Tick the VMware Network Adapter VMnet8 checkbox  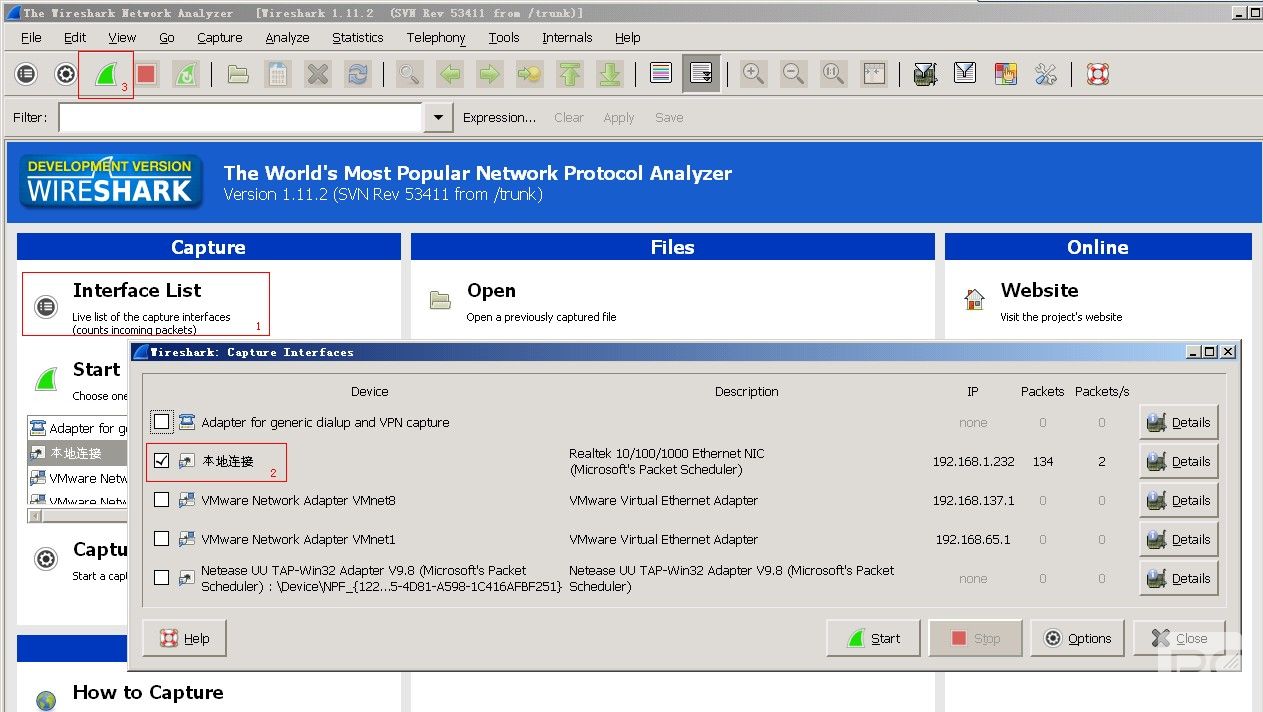162,500
